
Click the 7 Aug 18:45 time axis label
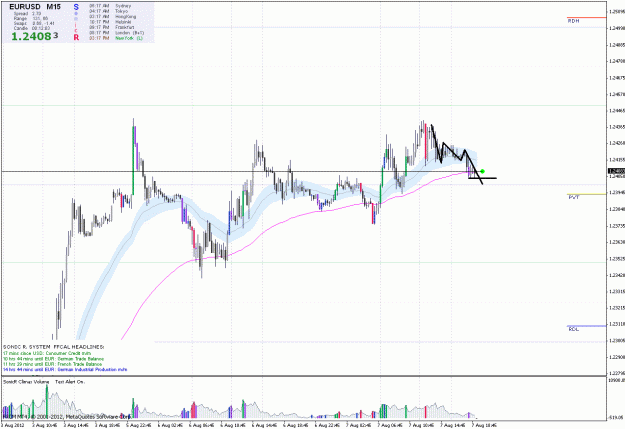click(484, 425)
